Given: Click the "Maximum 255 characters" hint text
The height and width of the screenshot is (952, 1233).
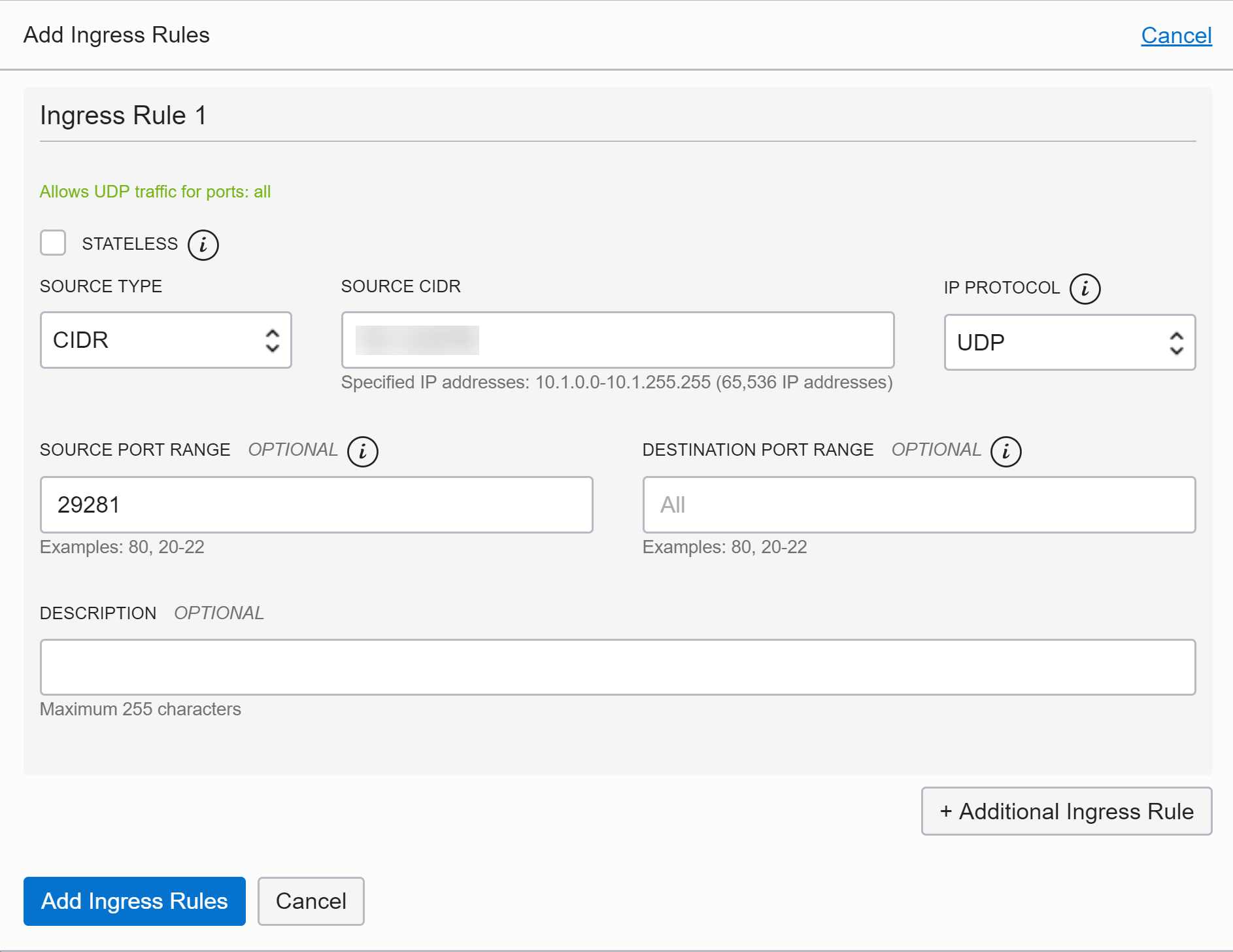Looking at the screenshot, I should 140,709.
